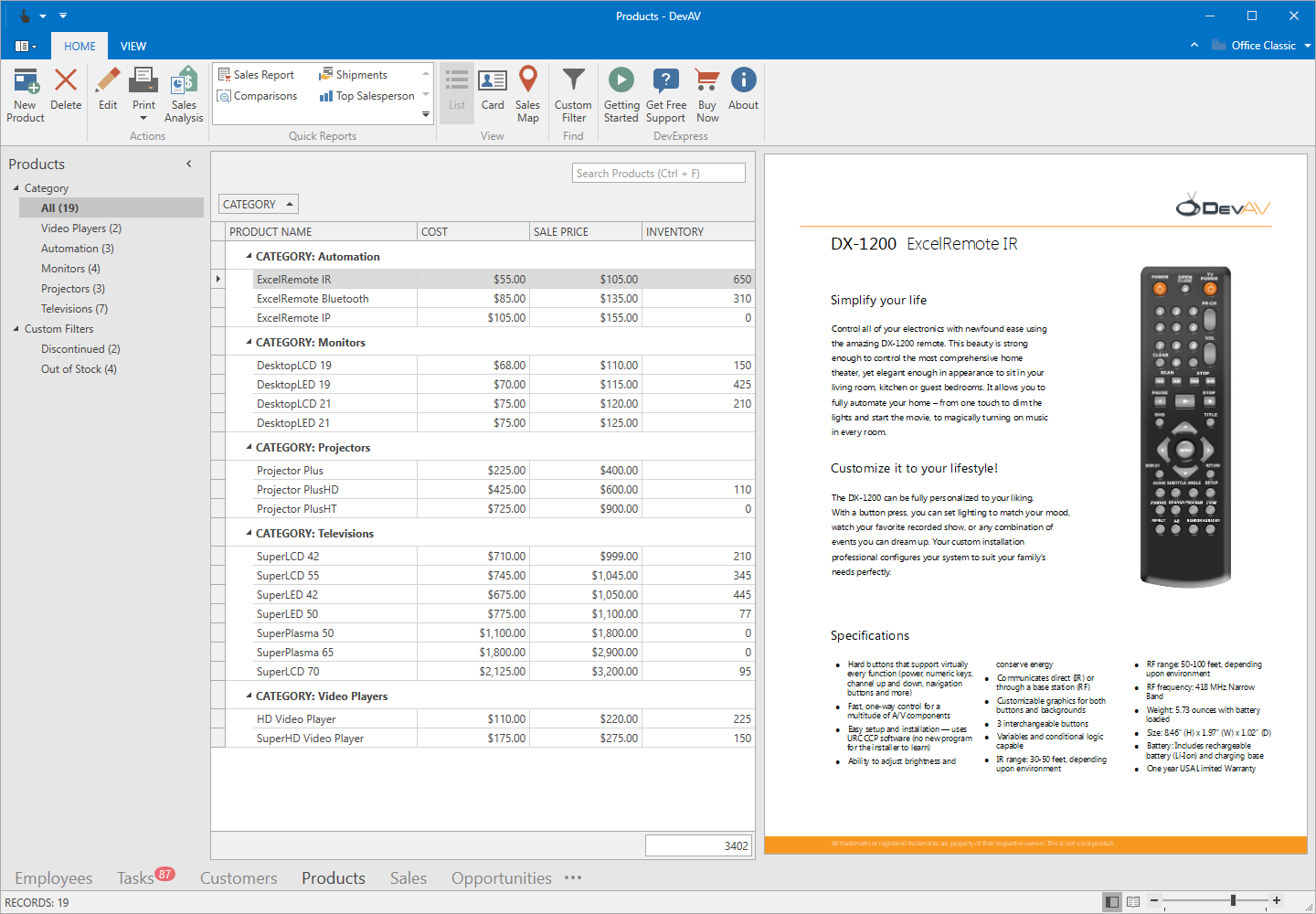Toggle normal view in status bar
Viewport: 1316px width, 914px height.
[x=1112, y=902]
